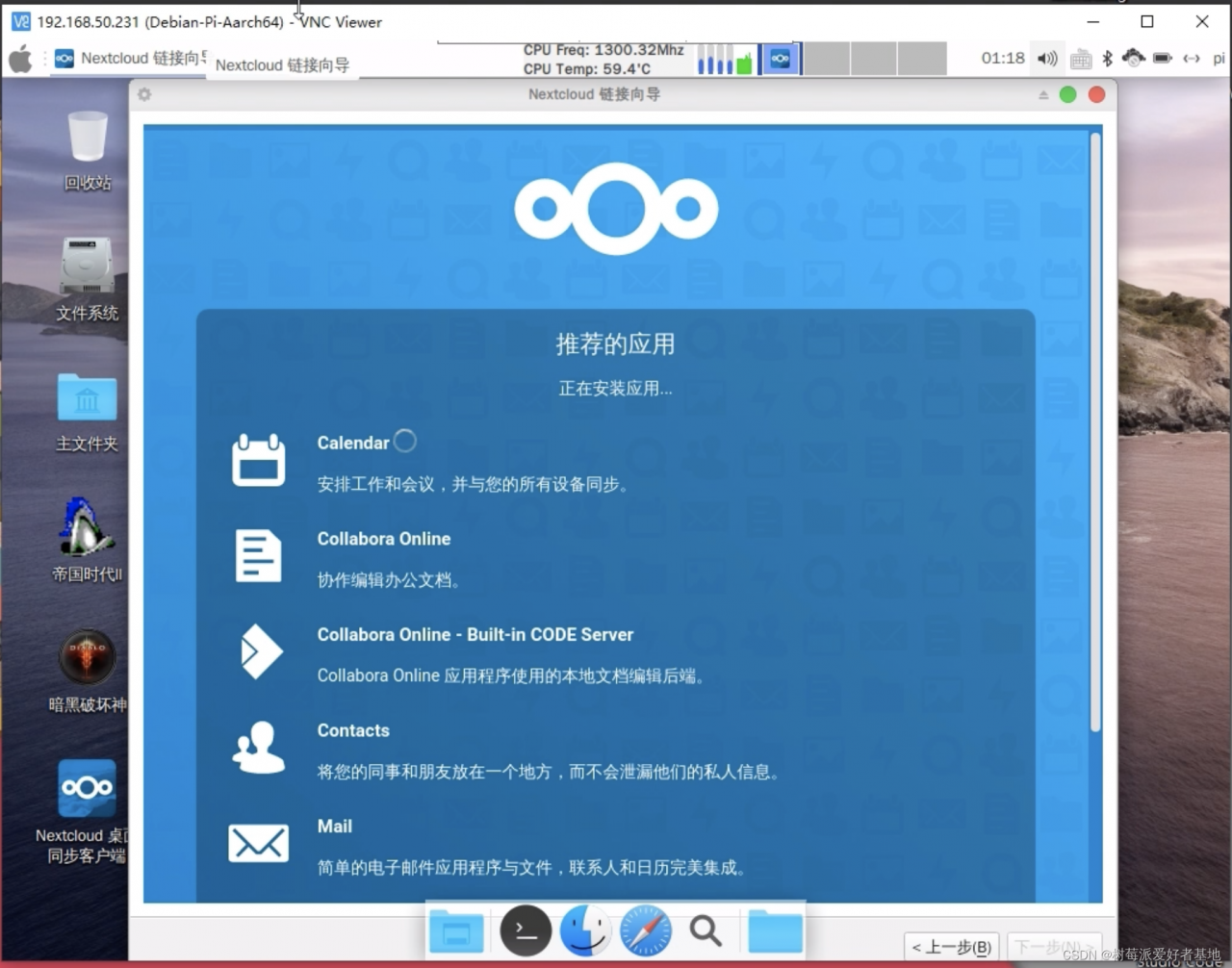Click the 'pi' username in top panel
Screen dimensions: 1232x968
coord(1219,59)
